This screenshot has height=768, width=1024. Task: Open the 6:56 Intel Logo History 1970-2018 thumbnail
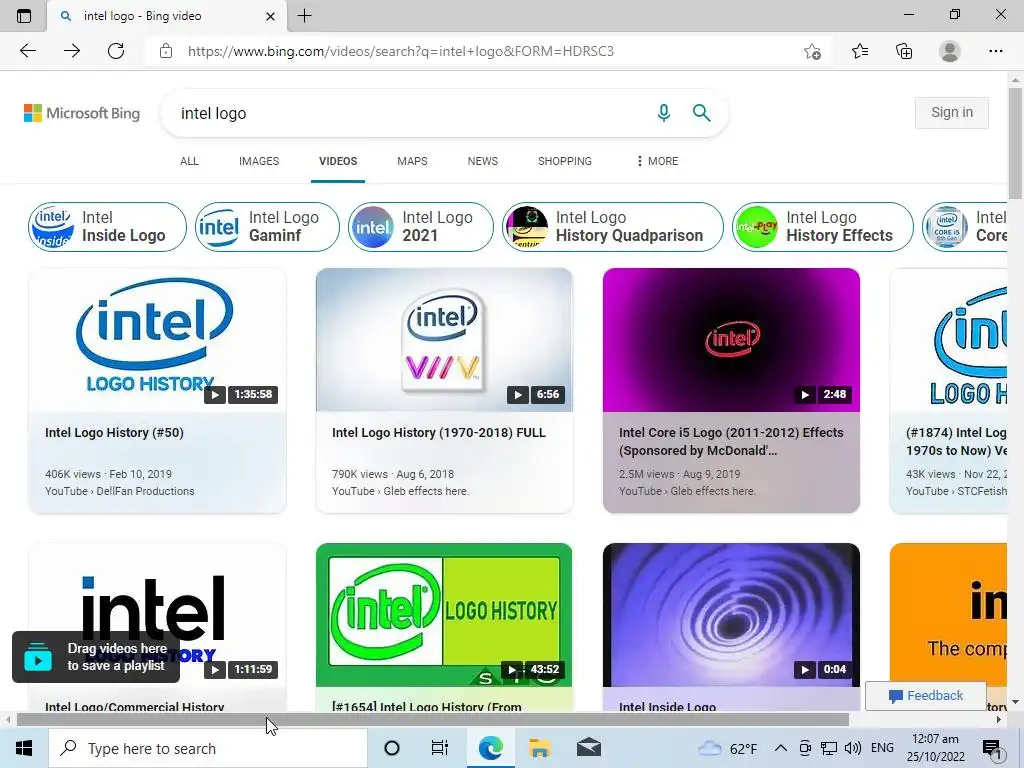click(444, 340)
